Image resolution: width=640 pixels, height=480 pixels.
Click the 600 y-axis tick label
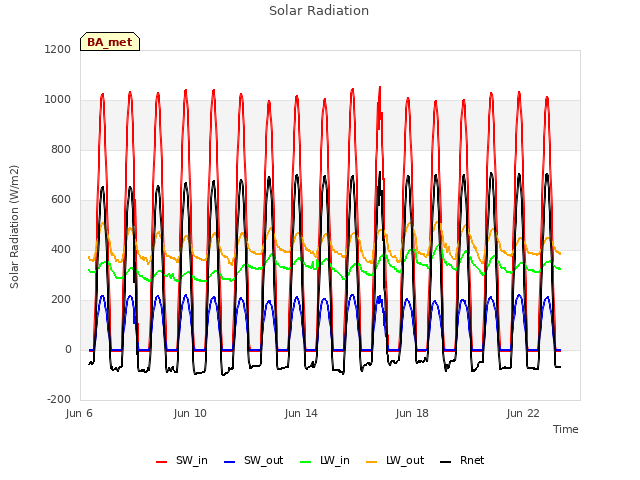[x=61, y=200]
